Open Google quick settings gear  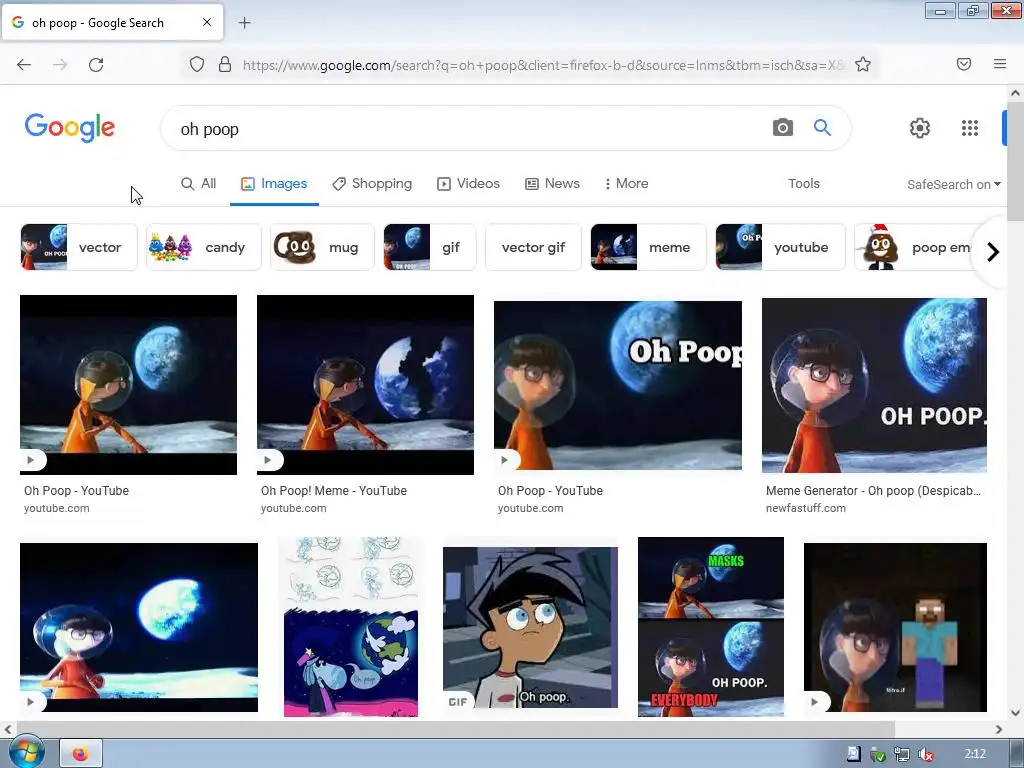click(x=920, y=128)
